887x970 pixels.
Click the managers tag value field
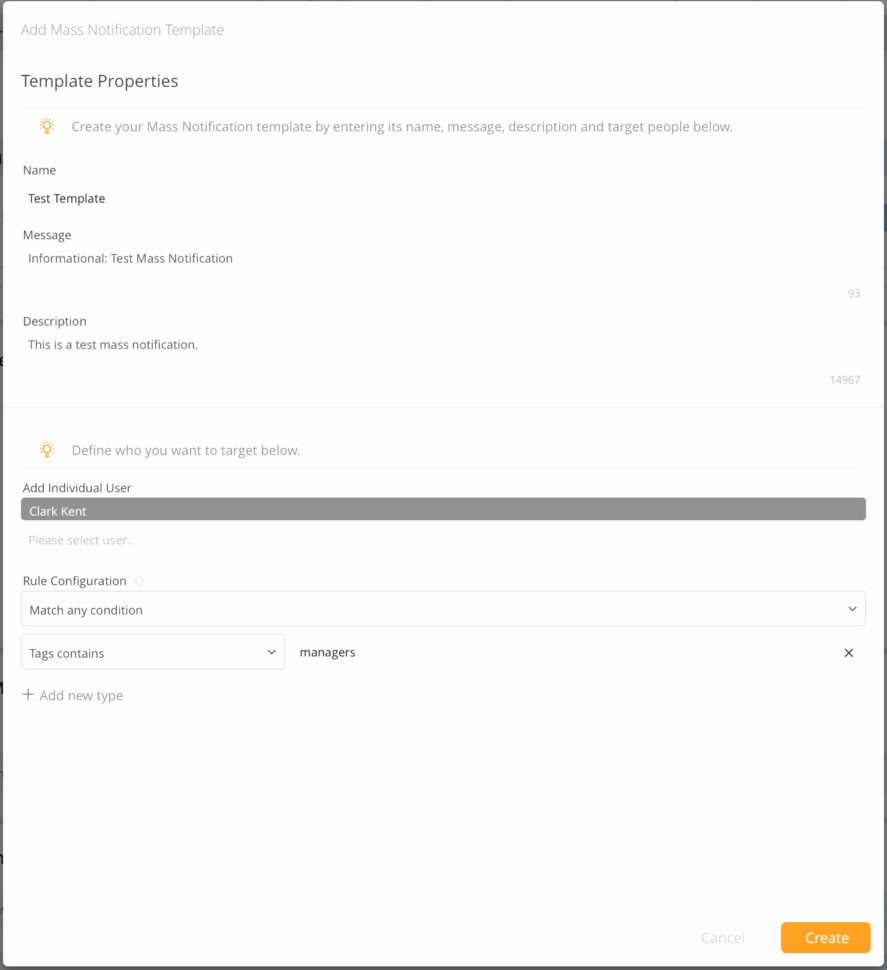pos(560,653)
